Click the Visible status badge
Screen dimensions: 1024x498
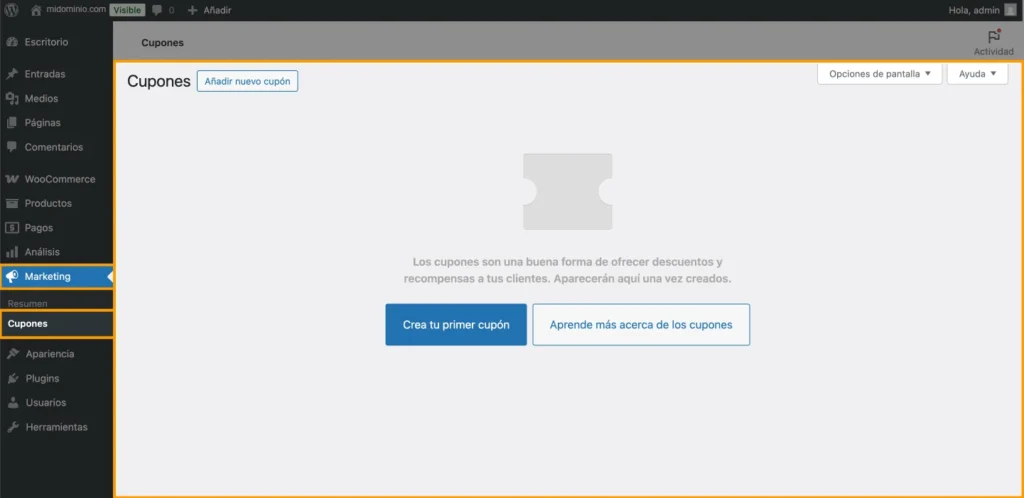[x=127, y=10]
